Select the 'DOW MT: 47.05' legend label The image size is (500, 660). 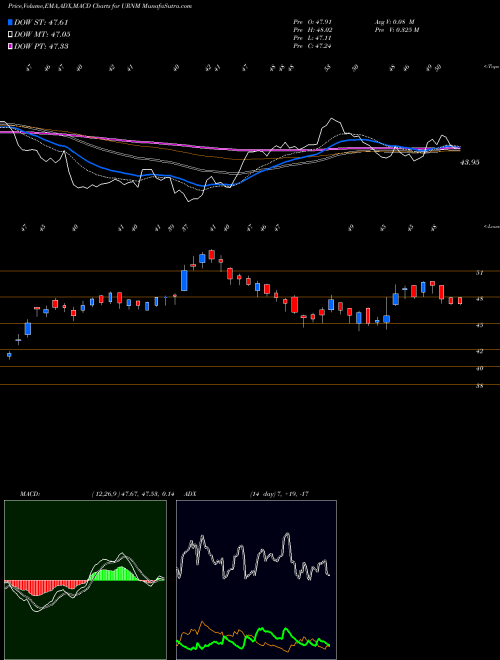click(x=42, y=35)
